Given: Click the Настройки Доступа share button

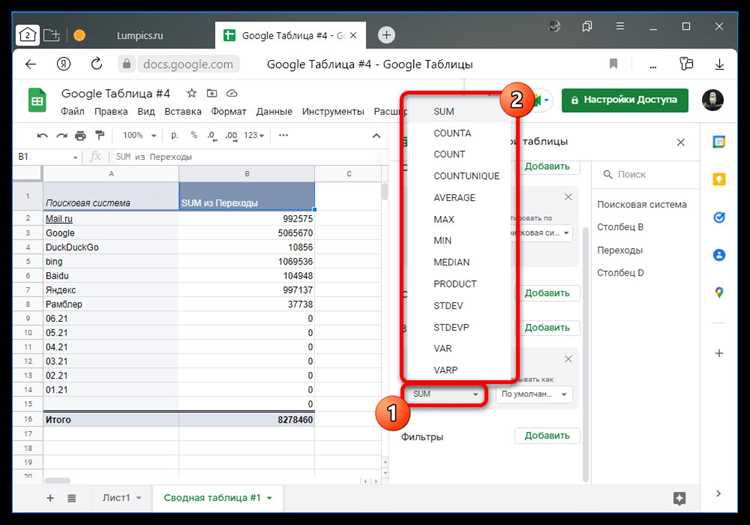Looking at the screenshot, I should (625, 100).
